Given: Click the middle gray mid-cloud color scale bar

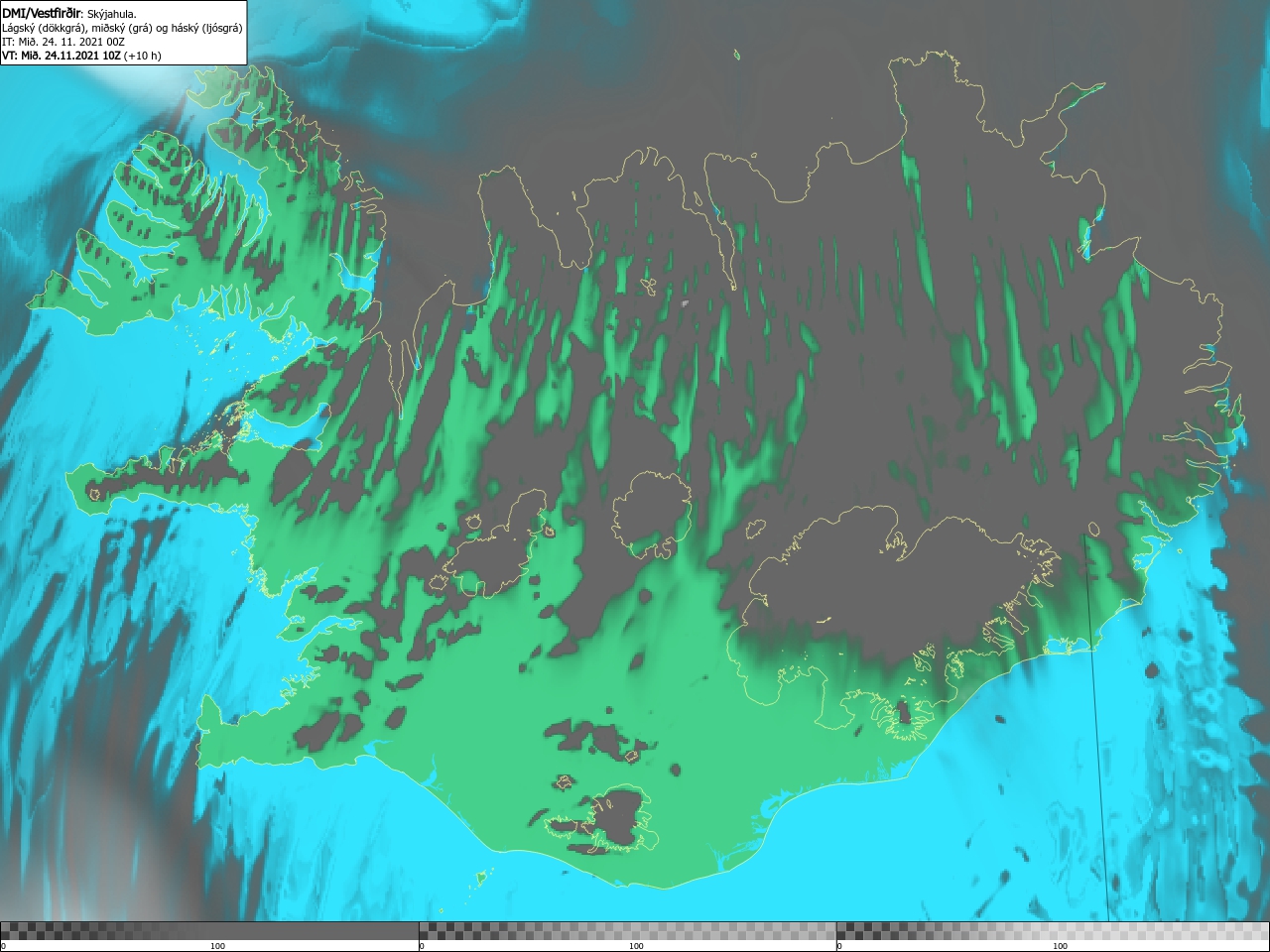Looking at the screenshot, I should pos(627,931).
